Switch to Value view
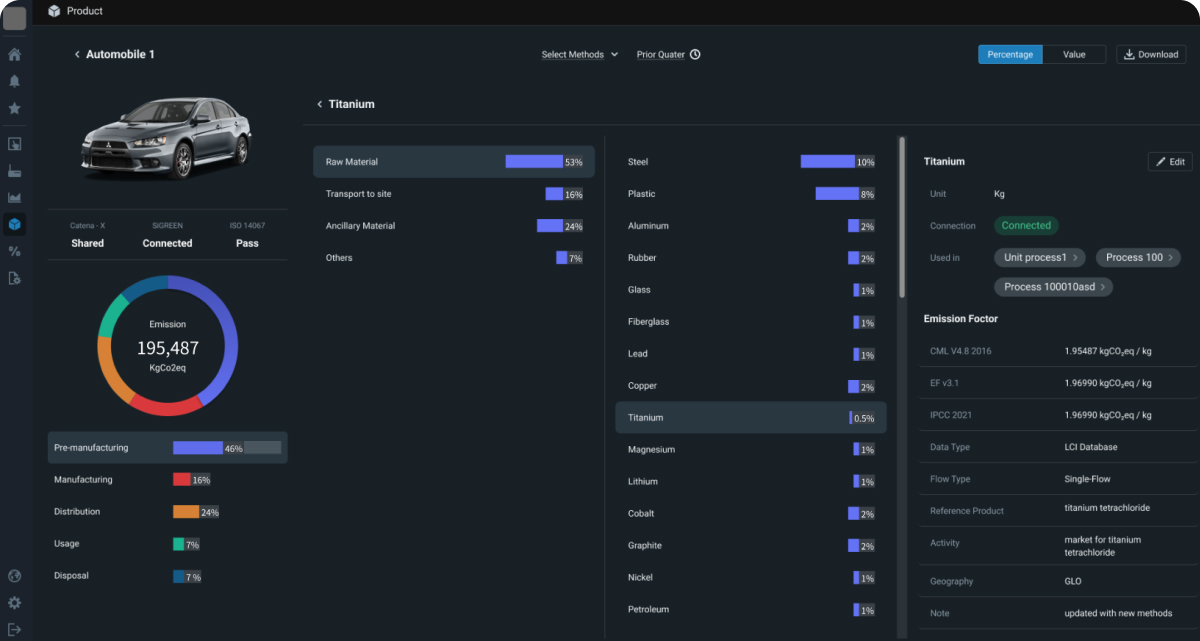Viewport: 1200px width, 641px height. coord(1074,54)
